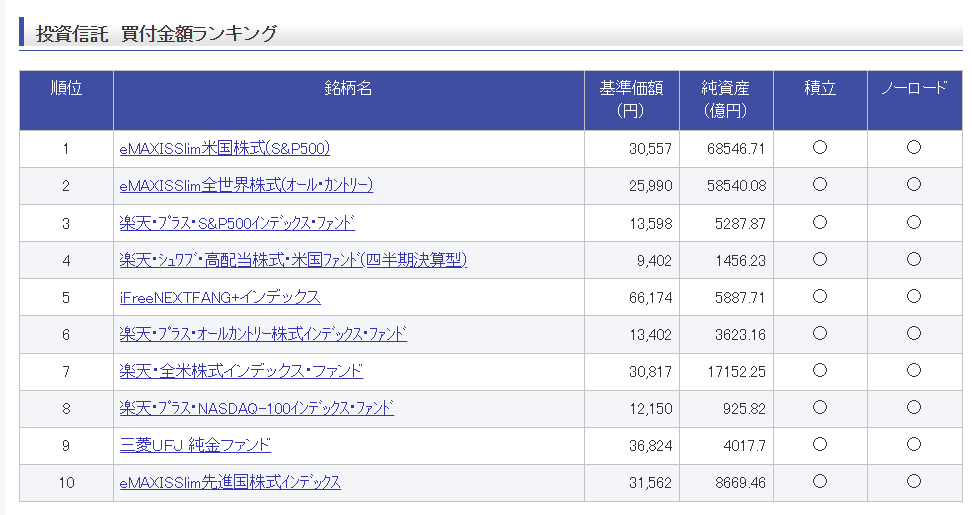Select rank number 10 cell
Screen dimensions: 972x515
66,483
